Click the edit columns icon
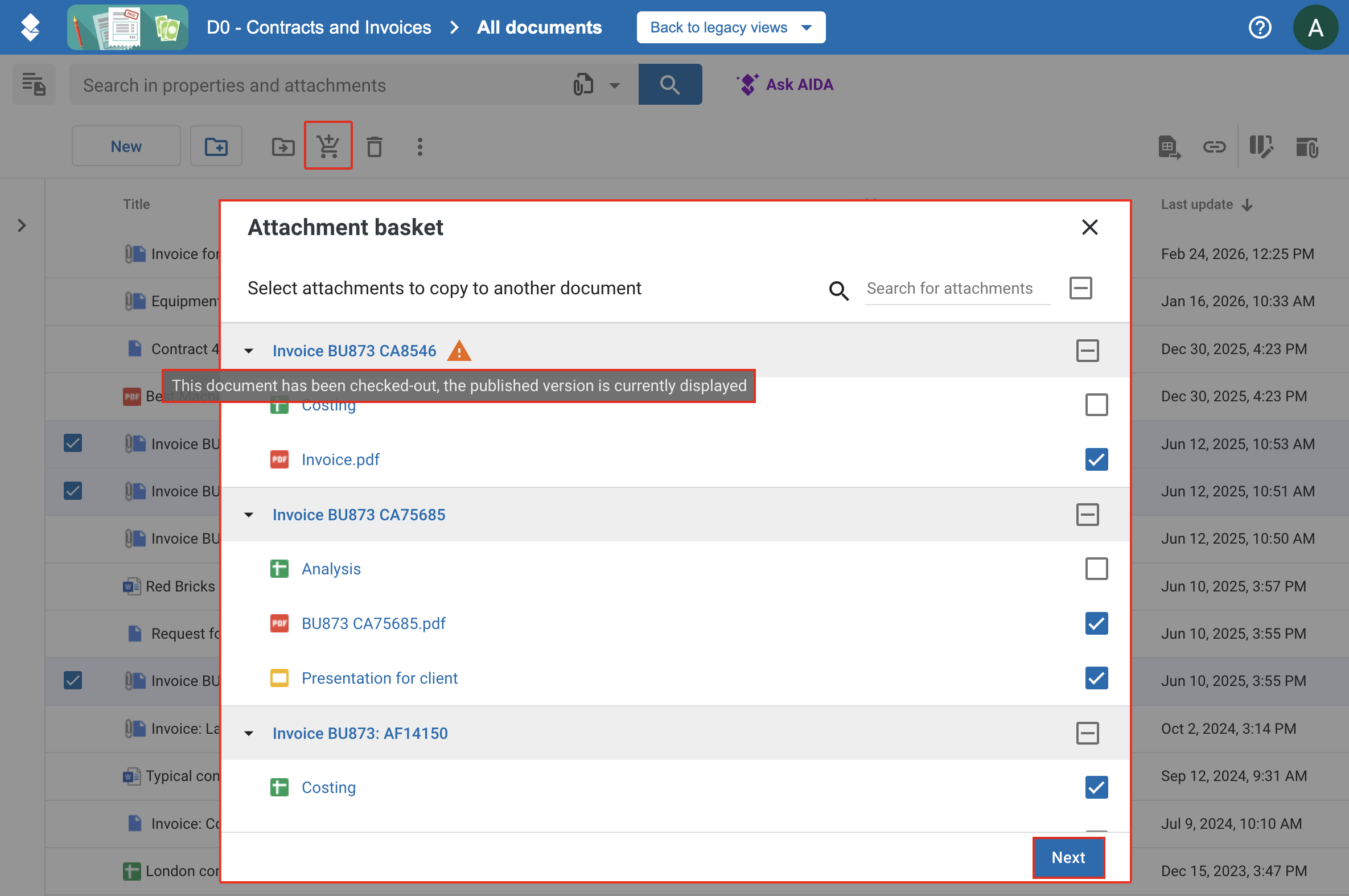Viewport: 1349px width, 896px height. (x=1260, y=147)
